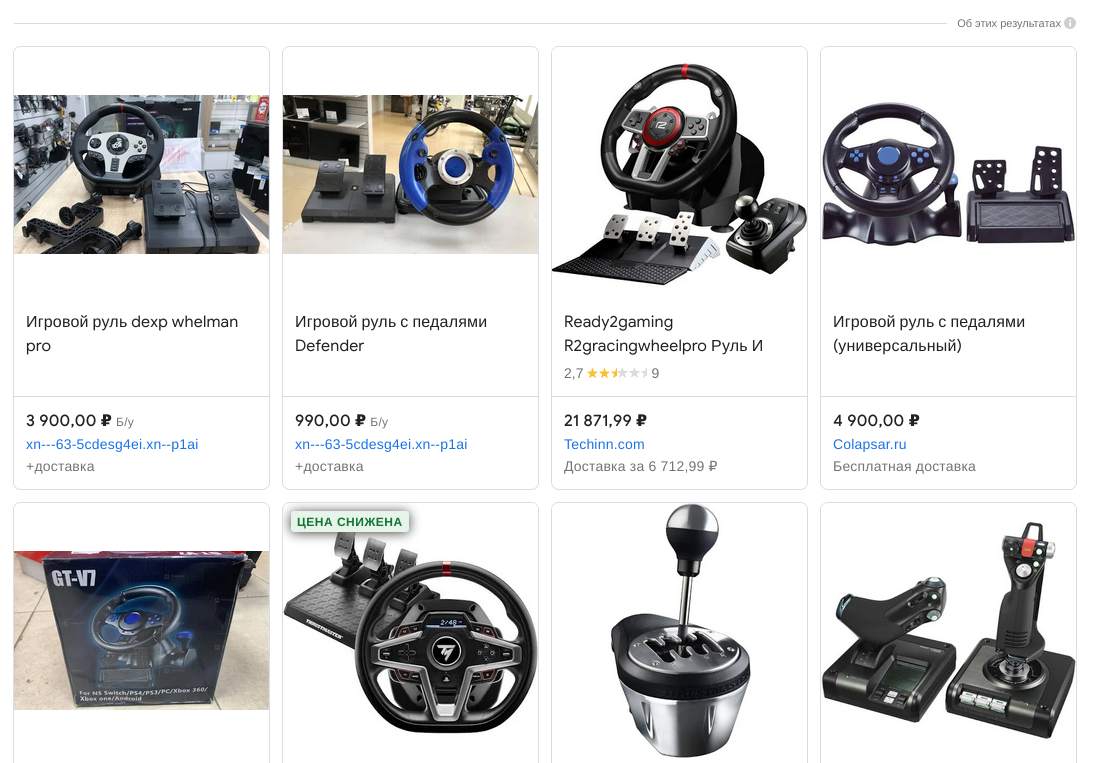
Task: Open the gear shifter product image
Action: [679, 630]
